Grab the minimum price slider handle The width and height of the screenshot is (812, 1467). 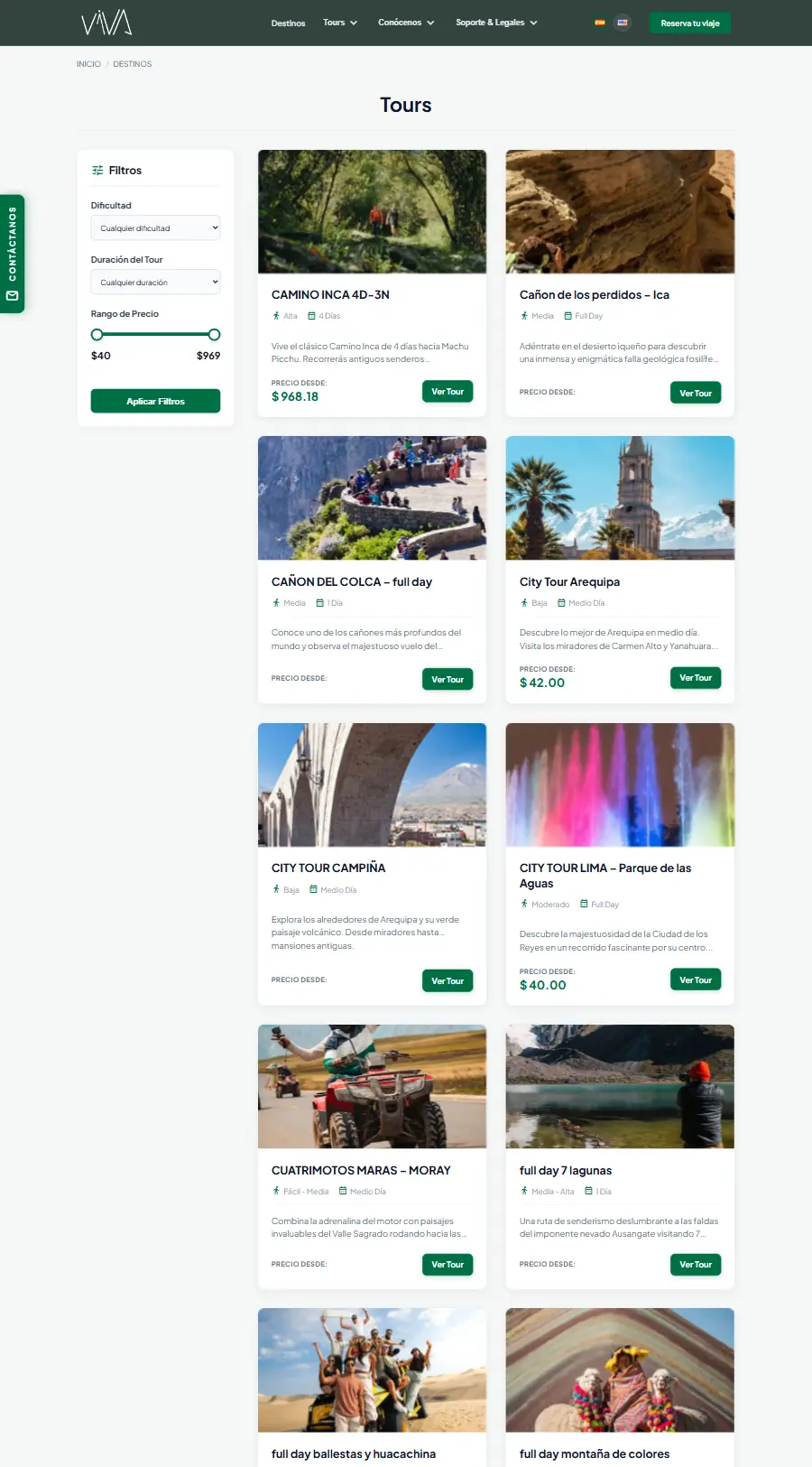click(x=97, y=335)
